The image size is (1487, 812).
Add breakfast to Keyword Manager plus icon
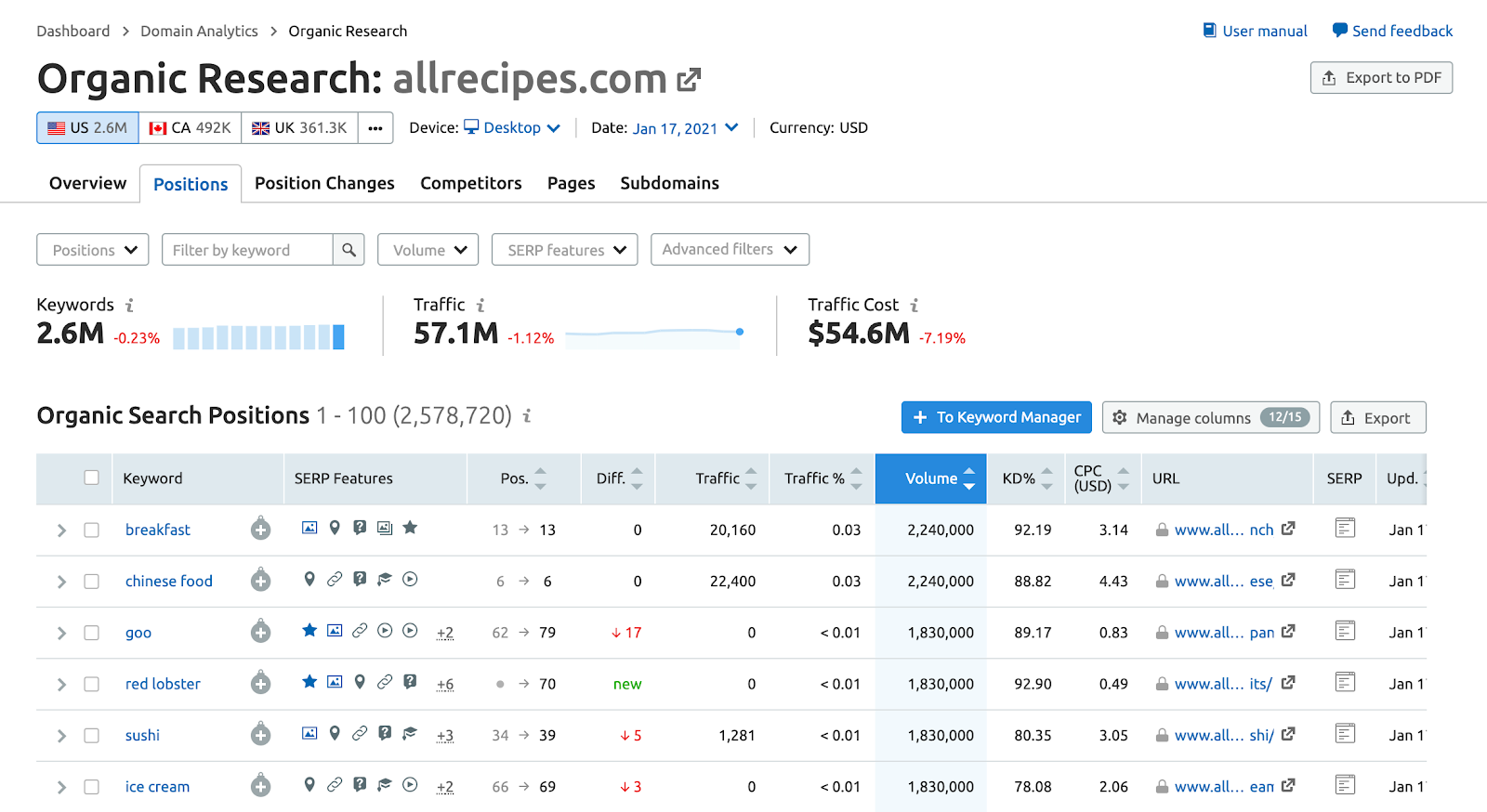pyautogui.click(x=260, y=530)
